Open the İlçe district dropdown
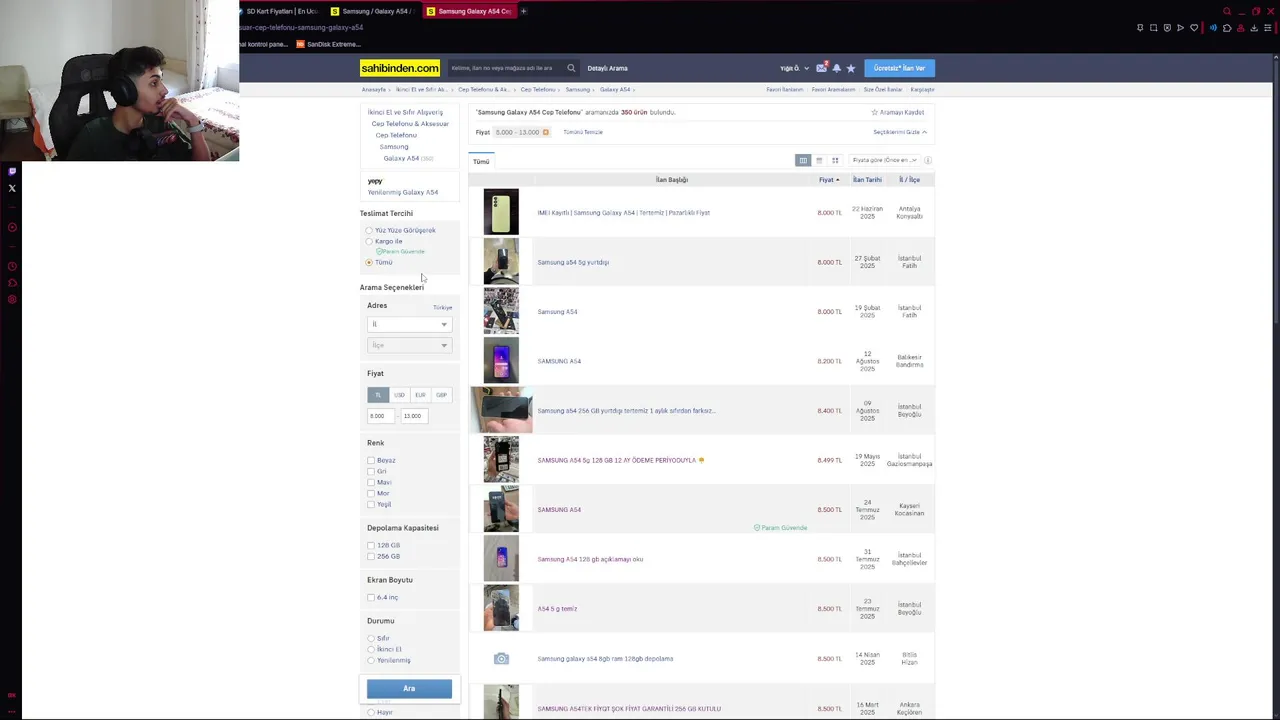Screen dimensions: 1280x720 (409, 345)
